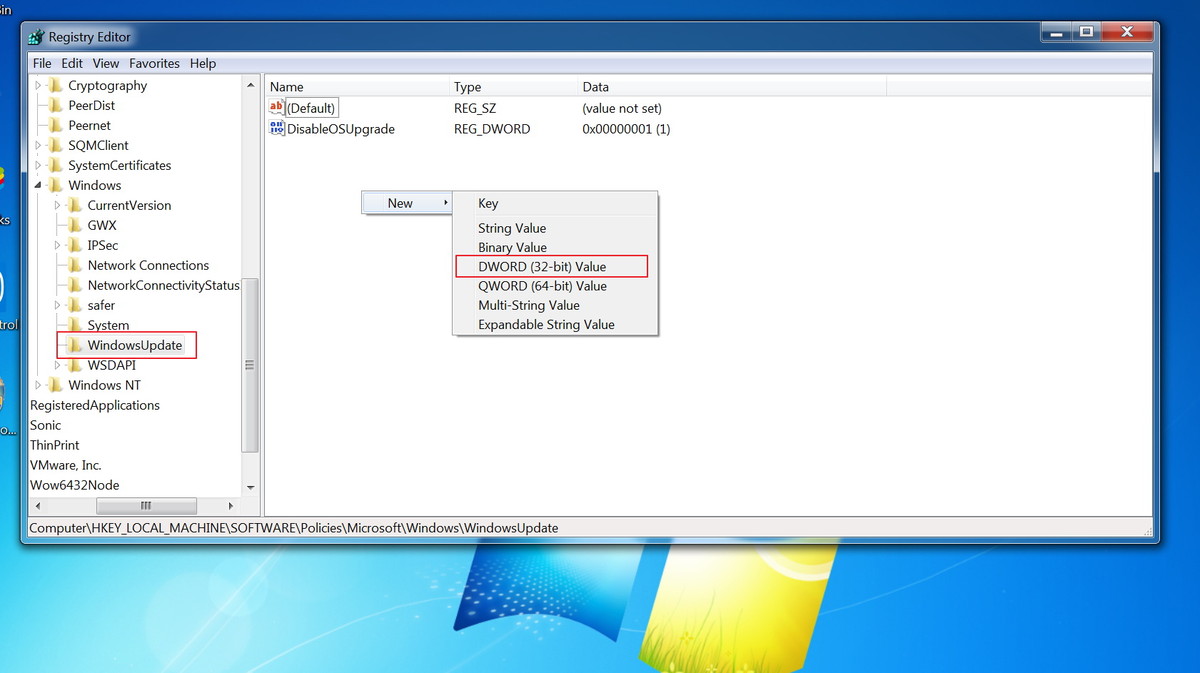Select Expandable String Value
The height and width of the screenshot is (673, 1200).
click(555, 325)
